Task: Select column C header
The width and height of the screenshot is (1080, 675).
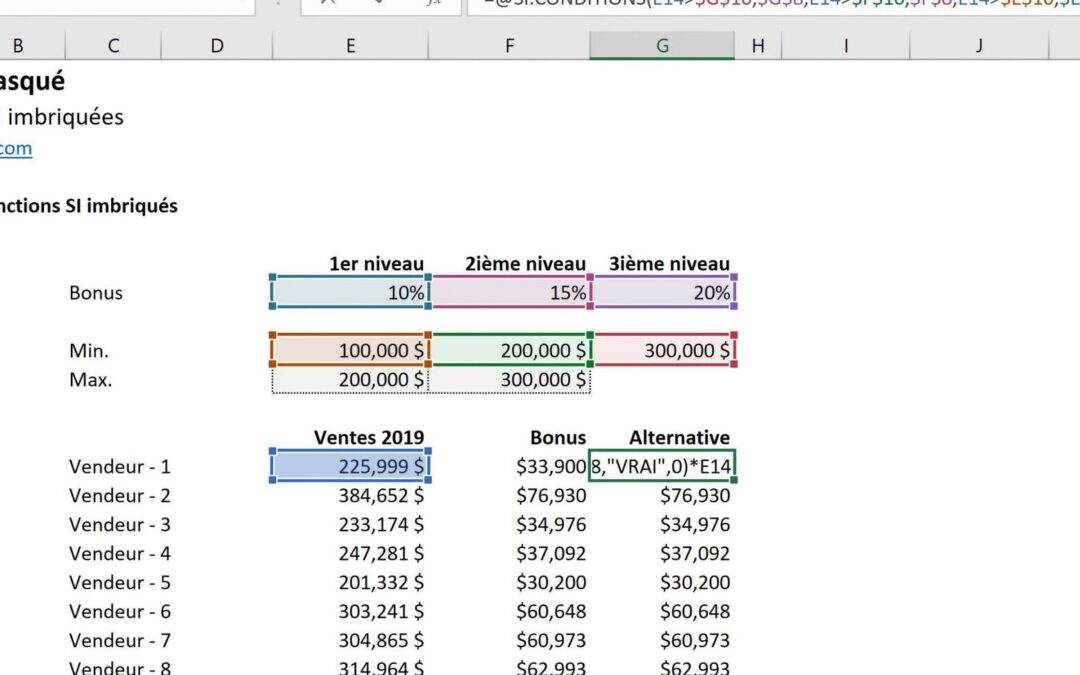Action: tap(113, 45)
